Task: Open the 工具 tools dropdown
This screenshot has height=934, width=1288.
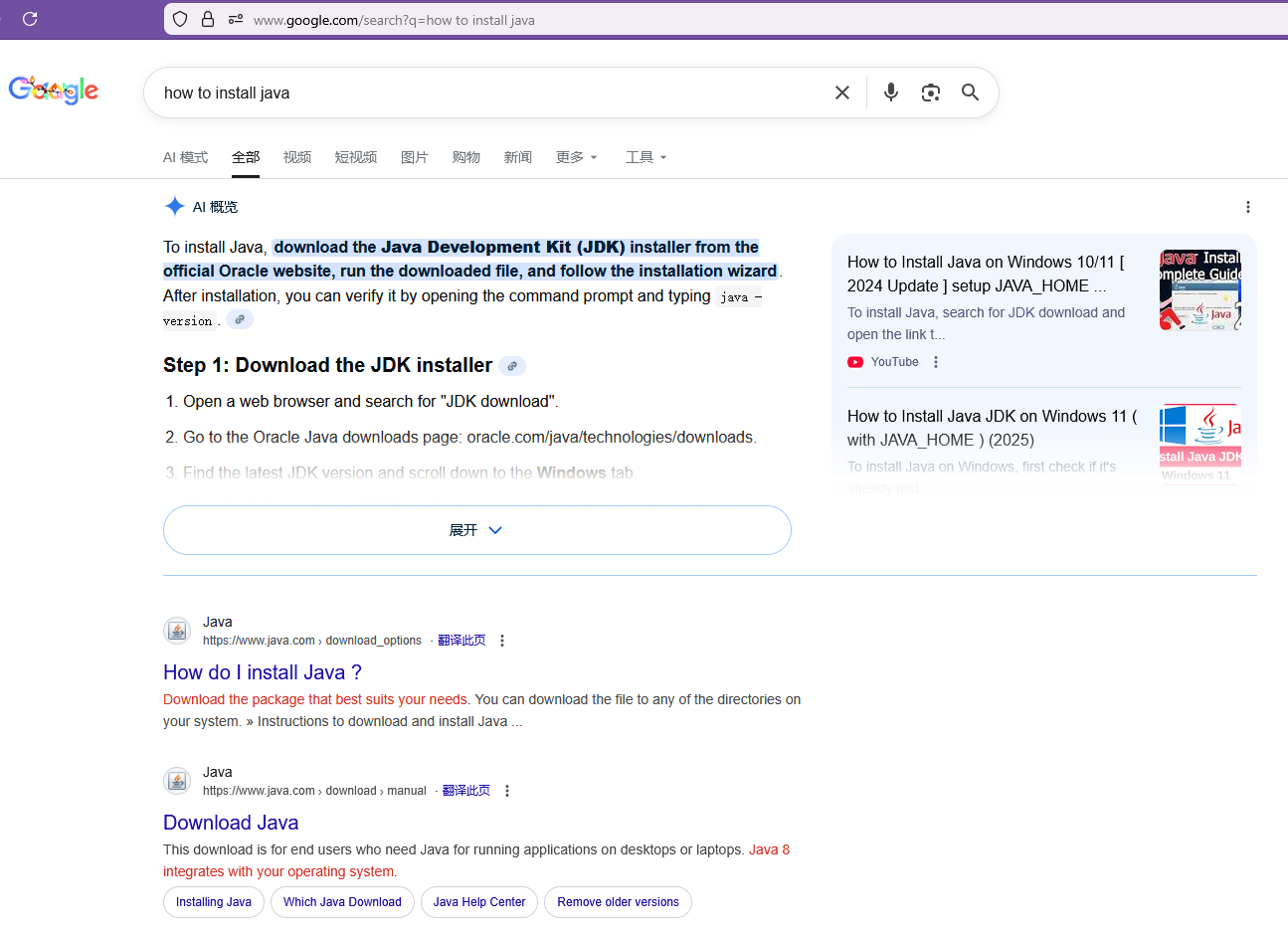Action: 645,157
